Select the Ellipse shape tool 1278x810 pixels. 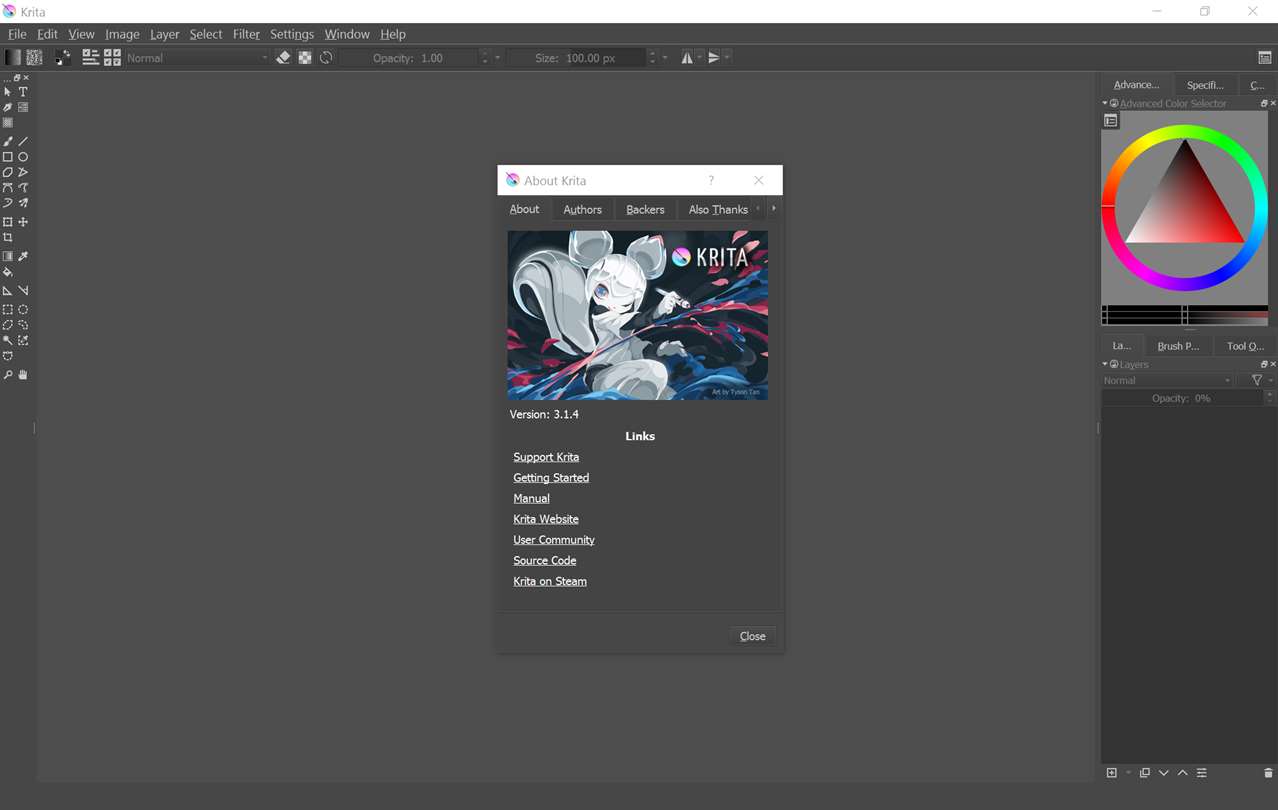[x=23, y=157]
